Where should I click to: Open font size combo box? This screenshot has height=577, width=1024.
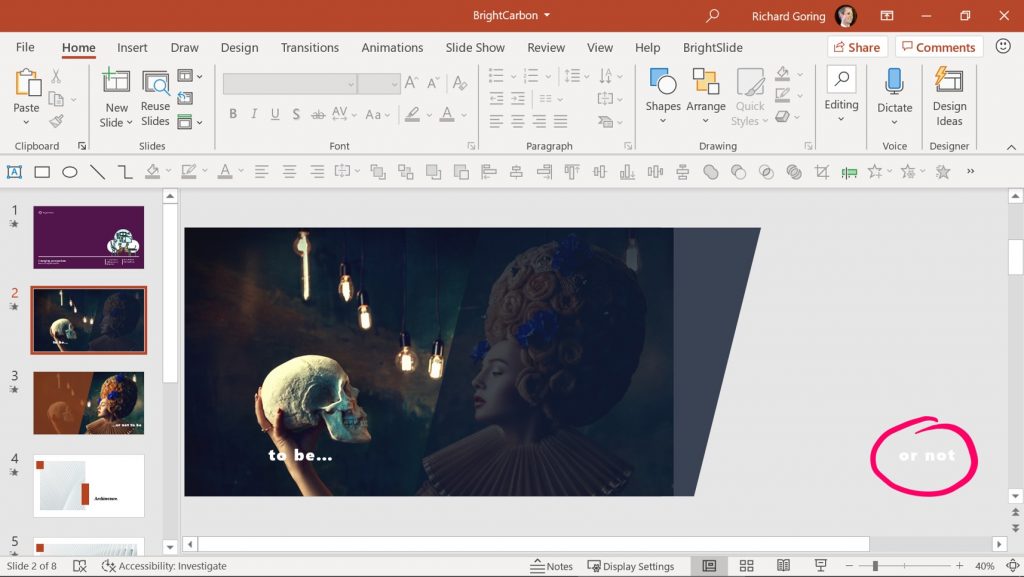[379, 84]
